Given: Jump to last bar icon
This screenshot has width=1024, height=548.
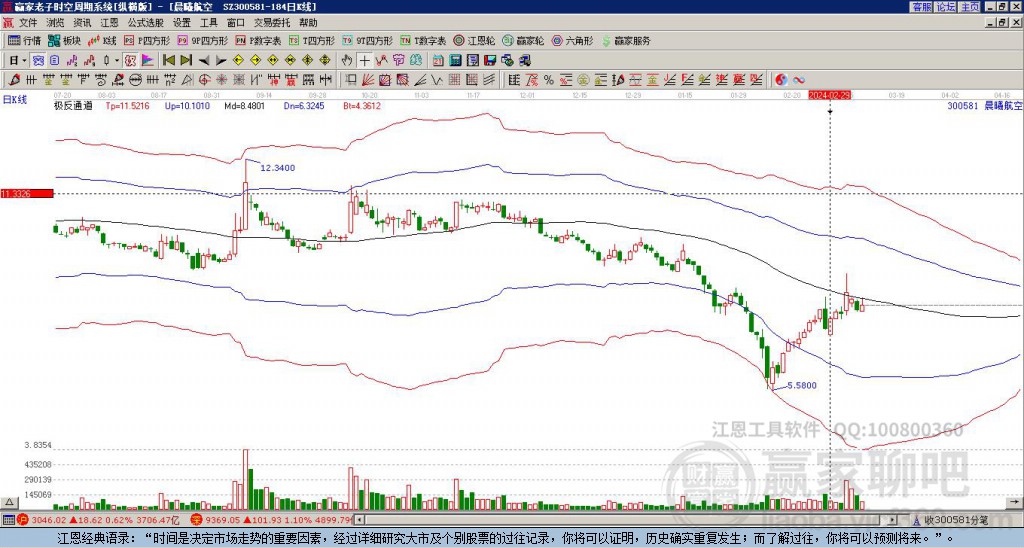Looking at the screenshot, I should point(186,61).
